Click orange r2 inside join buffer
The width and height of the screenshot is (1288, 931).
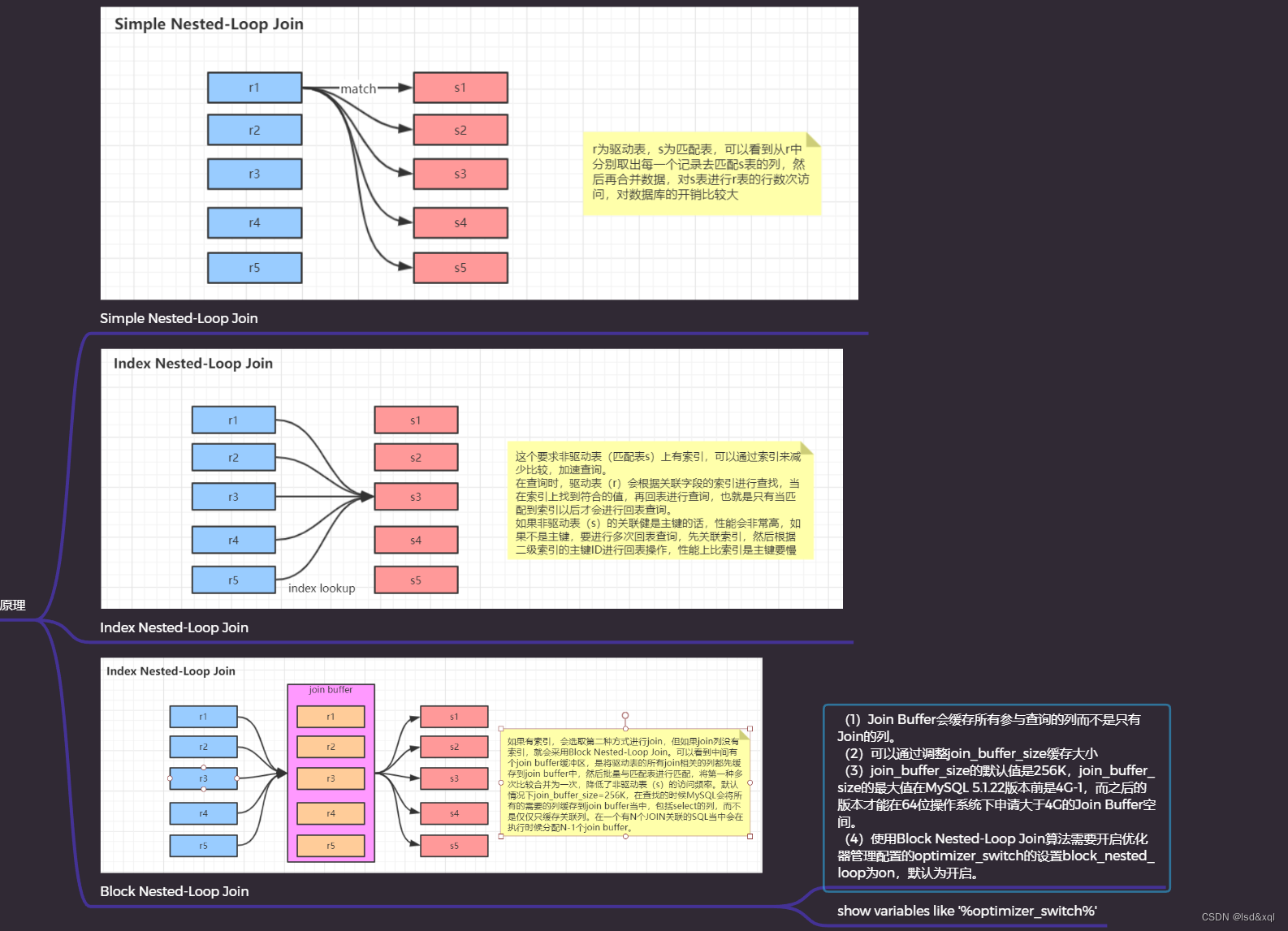331,747
